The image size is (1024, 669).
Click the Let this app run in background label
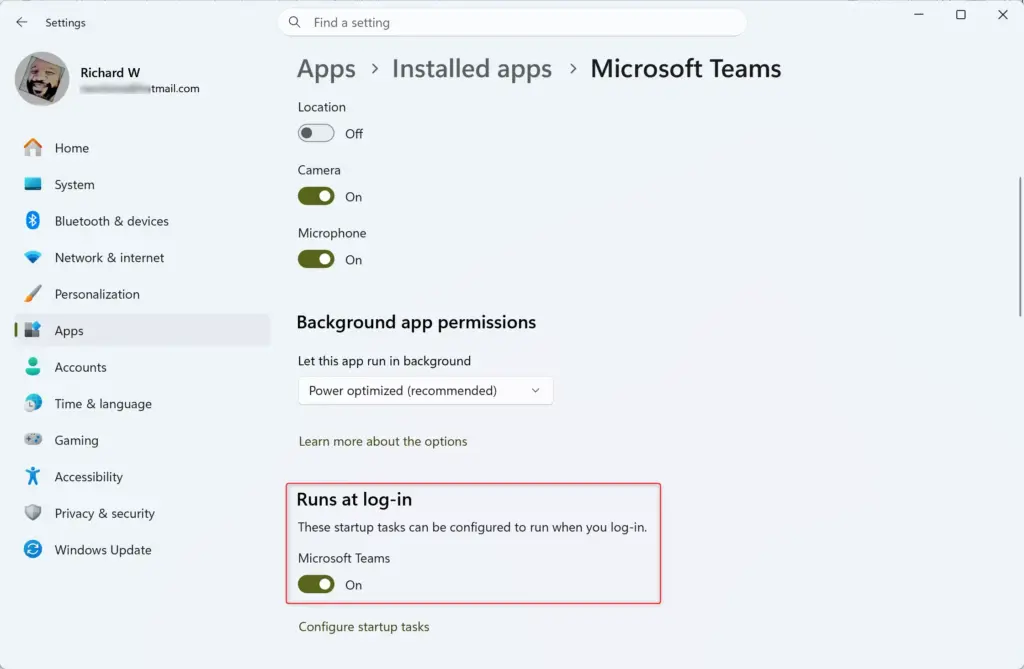384,361
